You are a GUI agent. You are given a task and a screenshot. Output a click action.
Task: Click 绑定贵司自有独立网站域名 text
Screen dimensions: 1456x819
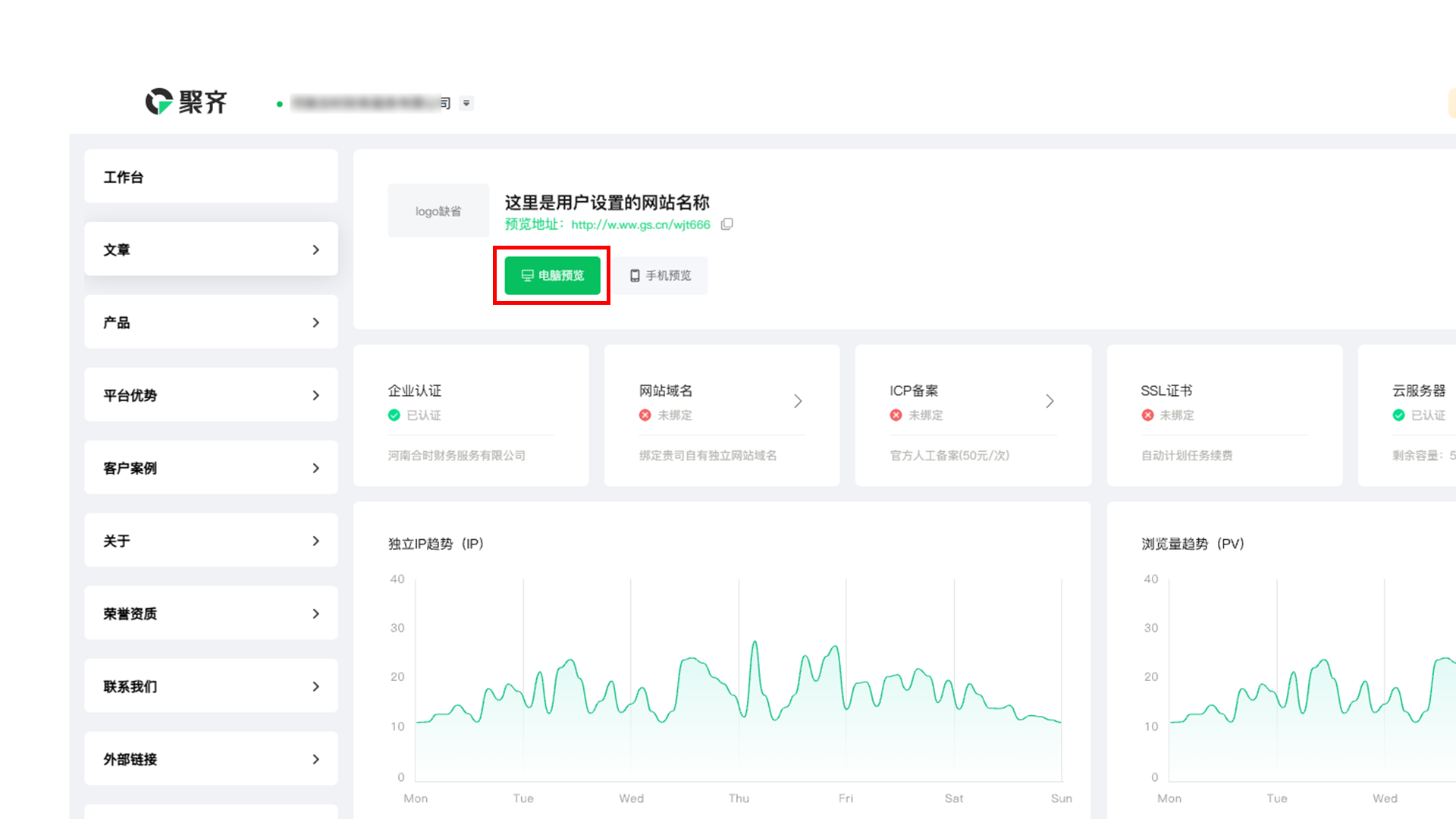click(x=708, y=455)
